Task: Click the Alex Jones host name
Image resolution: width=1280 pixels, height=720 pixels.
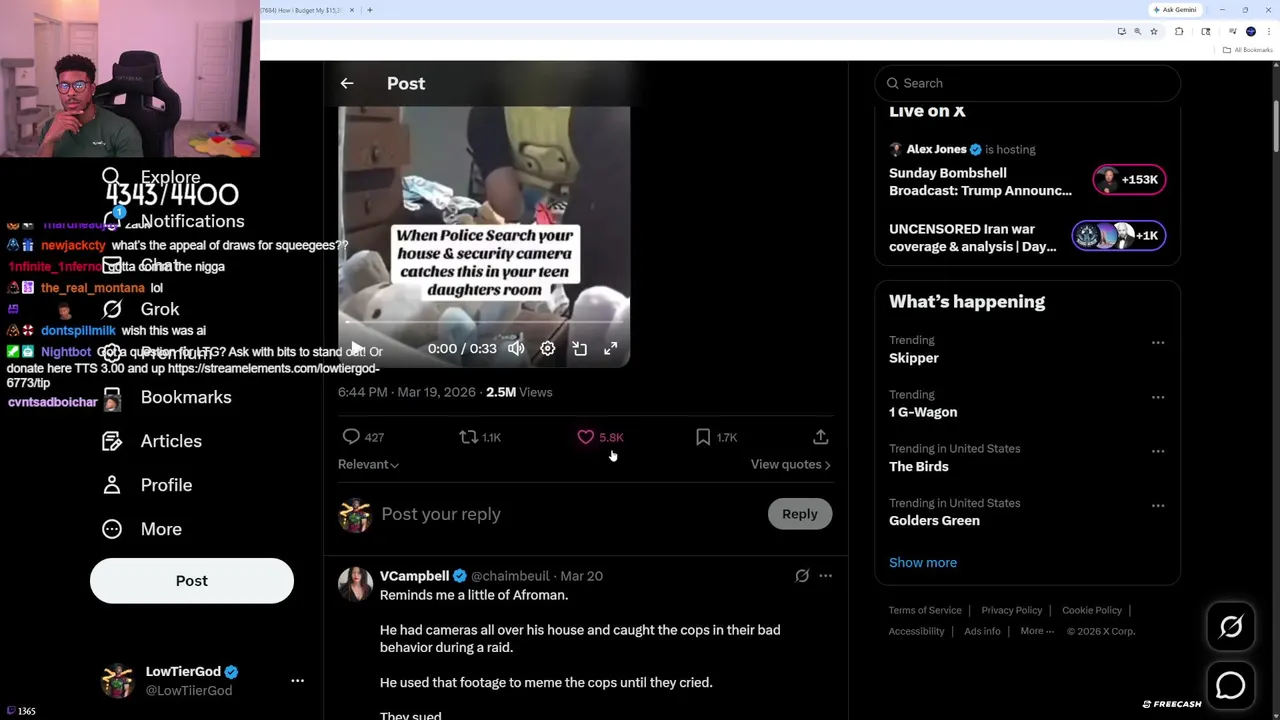Action: [x=936, y=149]
